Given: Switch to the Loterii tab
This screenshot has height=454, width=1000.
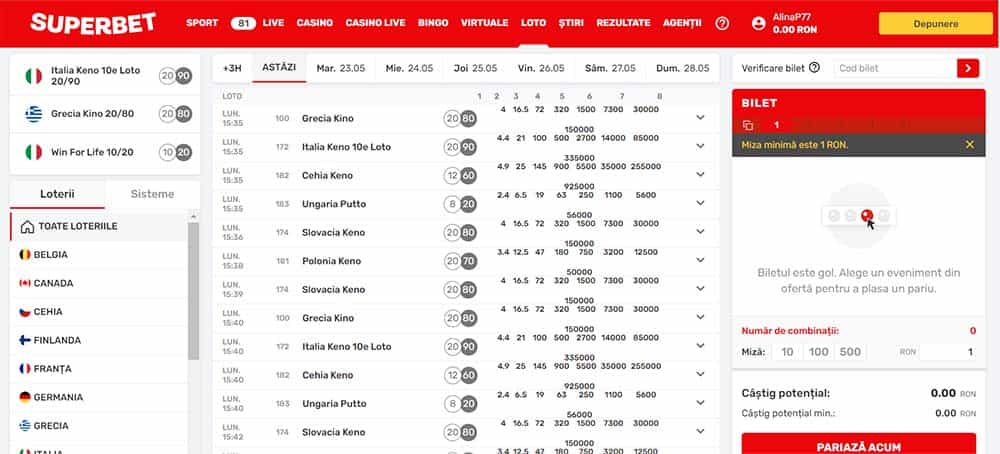Looking at the screenshot, I should (x=57, y=194).
